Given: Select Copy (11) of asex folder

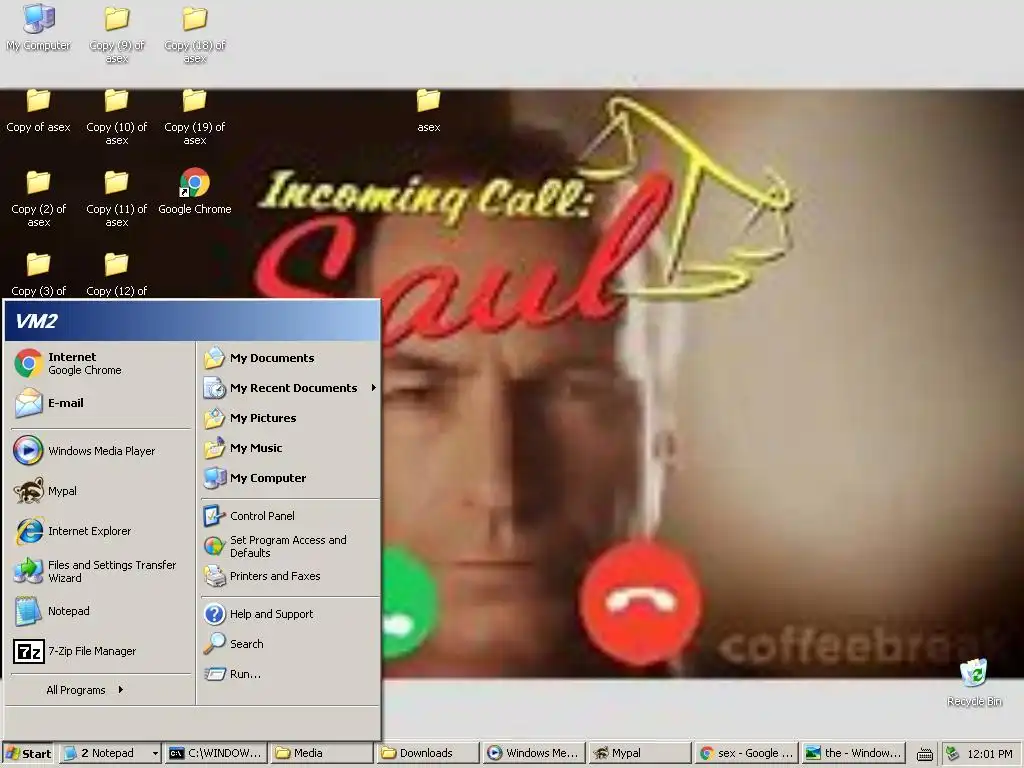Looking at the screenshot, I should pyautogui.click(x=117, y=199).
